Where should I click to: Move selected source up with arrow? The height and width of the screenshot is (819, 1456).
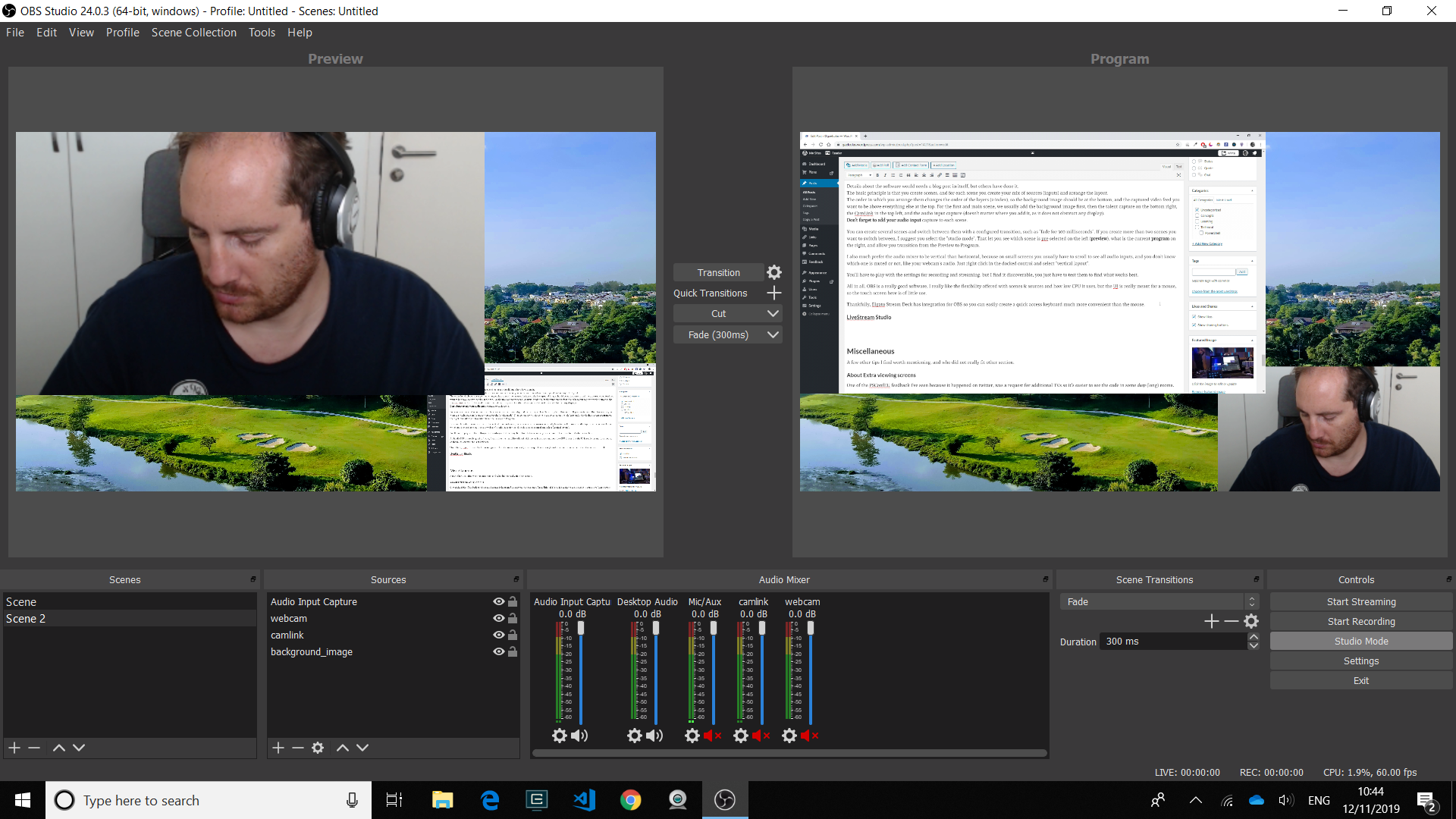pyautogui.click(x=343, y=748)
